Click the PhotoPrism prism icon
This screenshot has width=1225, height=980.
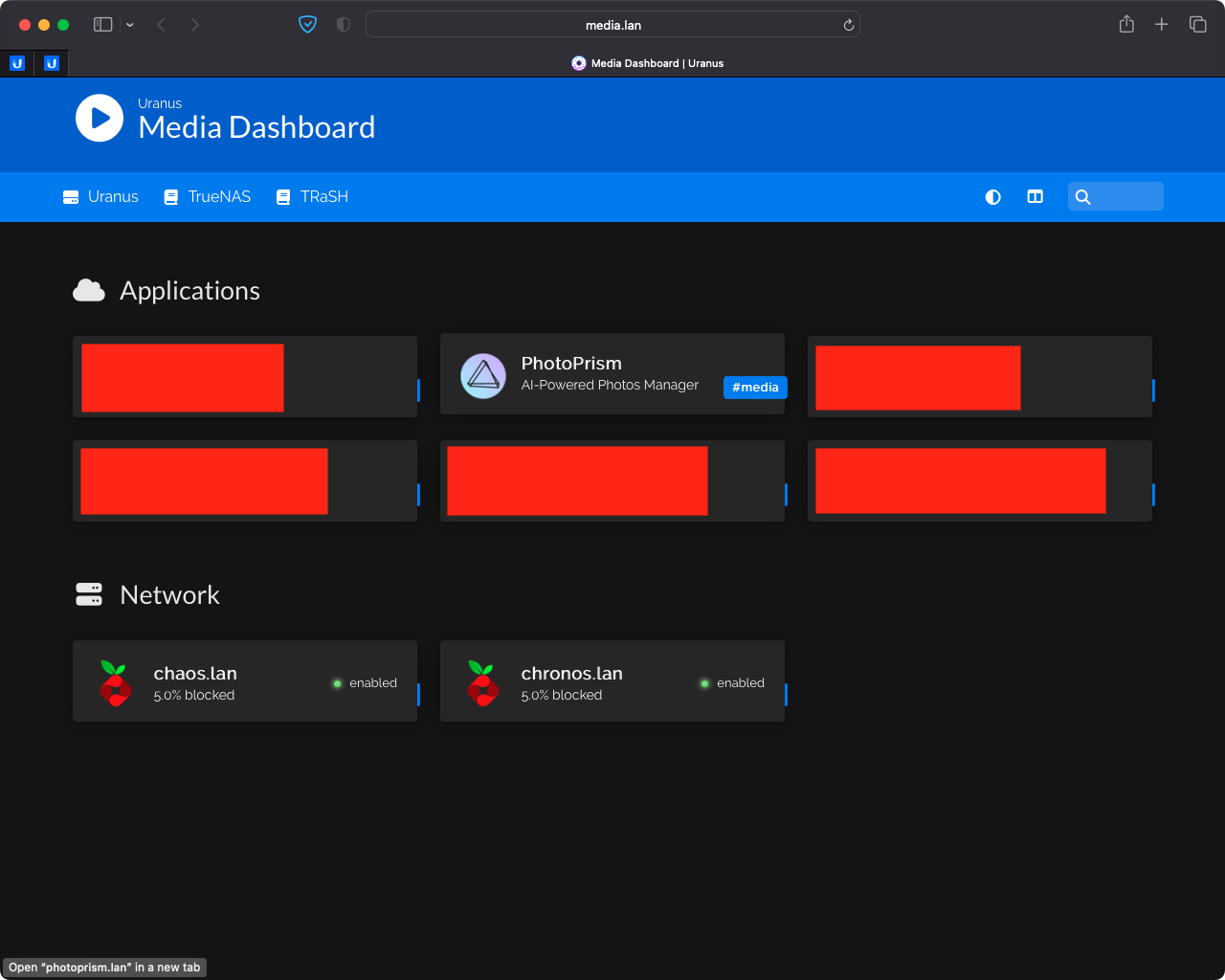[483, 376]
